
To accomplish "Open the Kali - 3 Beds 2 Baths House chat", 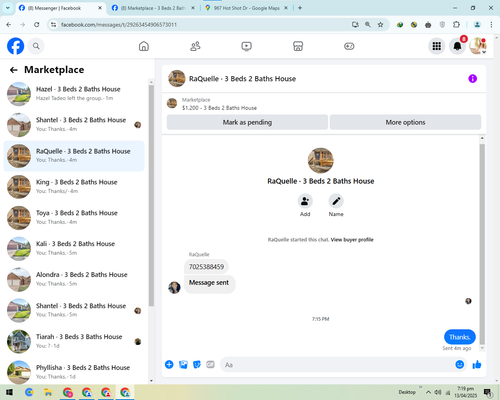I will [x=74, y=248].
